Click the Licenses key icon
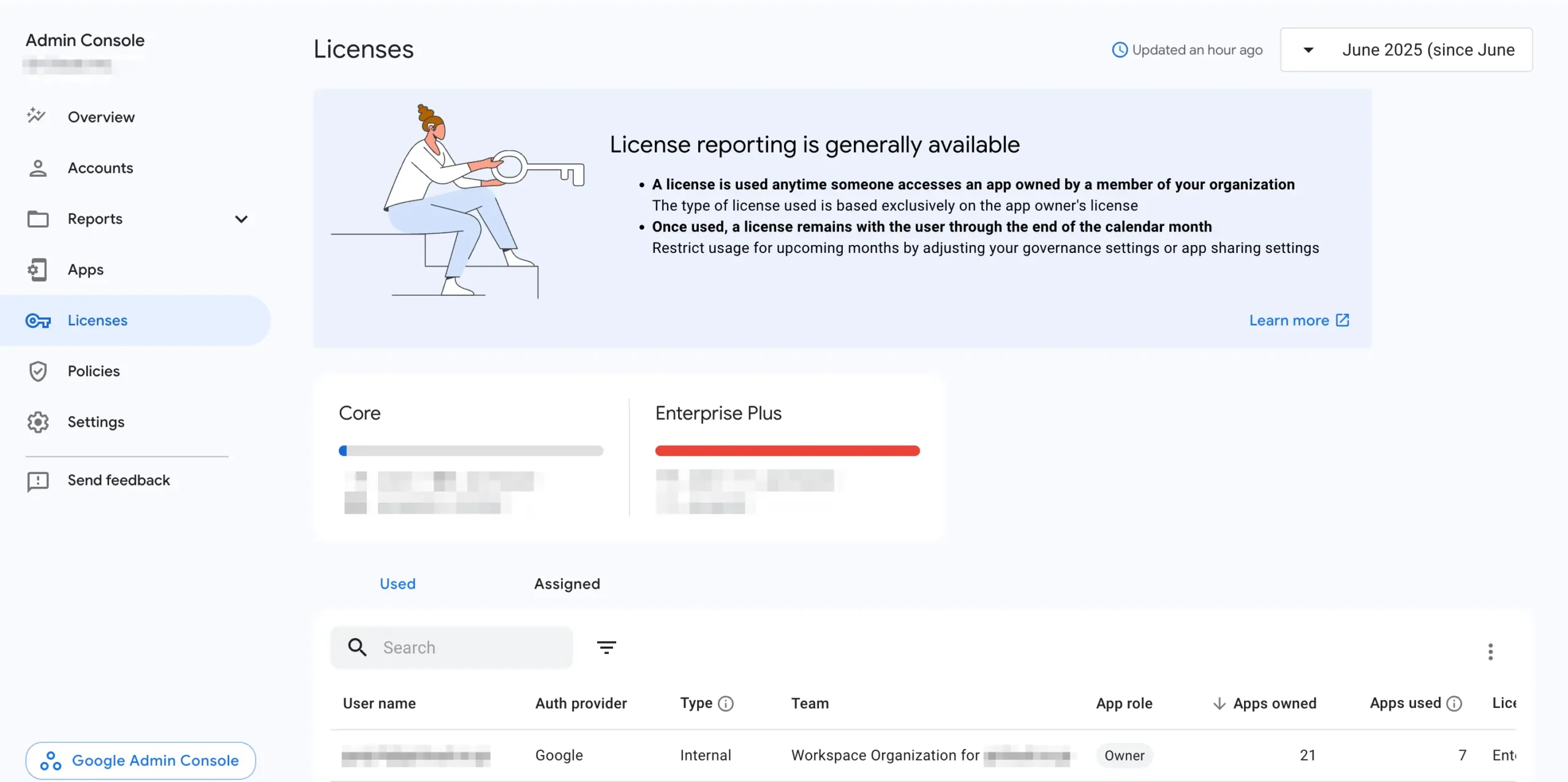 (38, 320)
